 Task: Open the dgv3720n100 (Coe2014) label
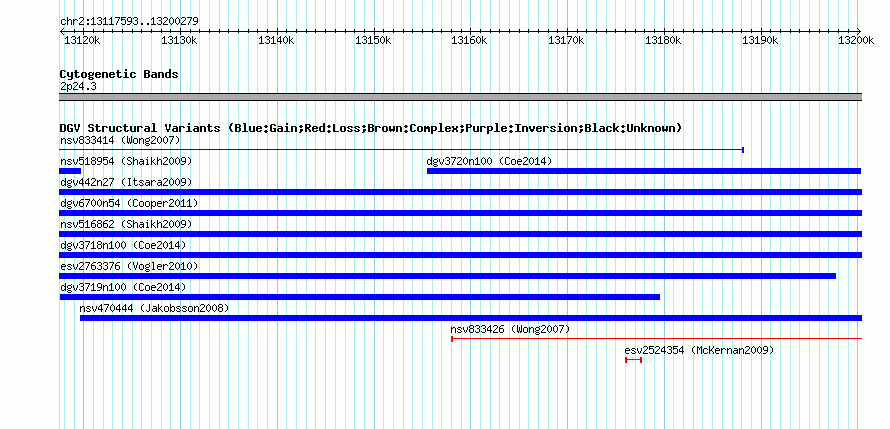[489, 161]
